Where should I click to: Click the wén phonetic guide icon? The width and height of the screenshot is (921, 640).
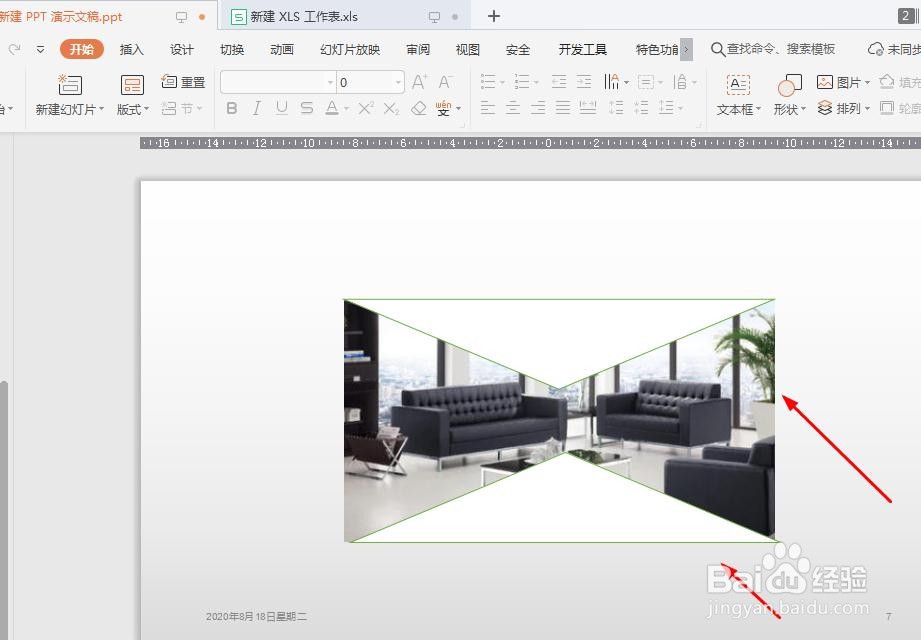click(x=443, y=109)
